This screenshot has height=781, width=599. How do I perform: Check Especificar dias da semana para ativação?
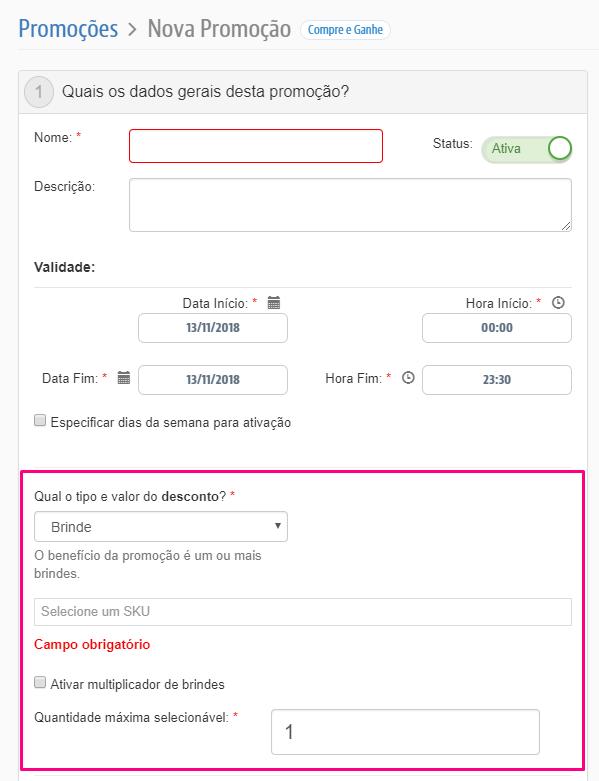(x=40, y=420)
